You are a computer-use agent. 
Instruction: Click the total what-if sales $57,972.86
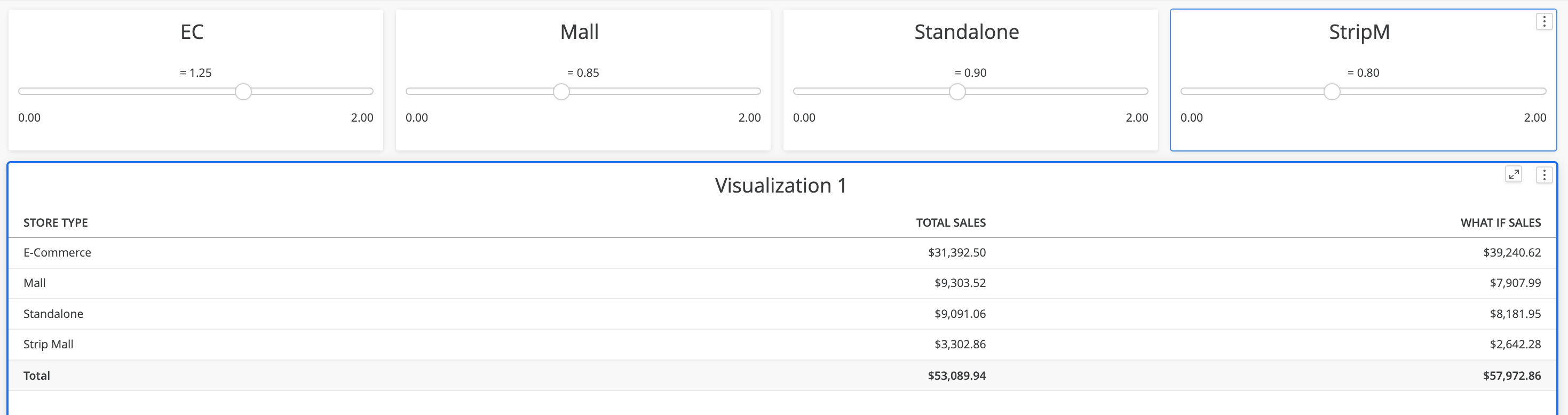[1511, 376]
